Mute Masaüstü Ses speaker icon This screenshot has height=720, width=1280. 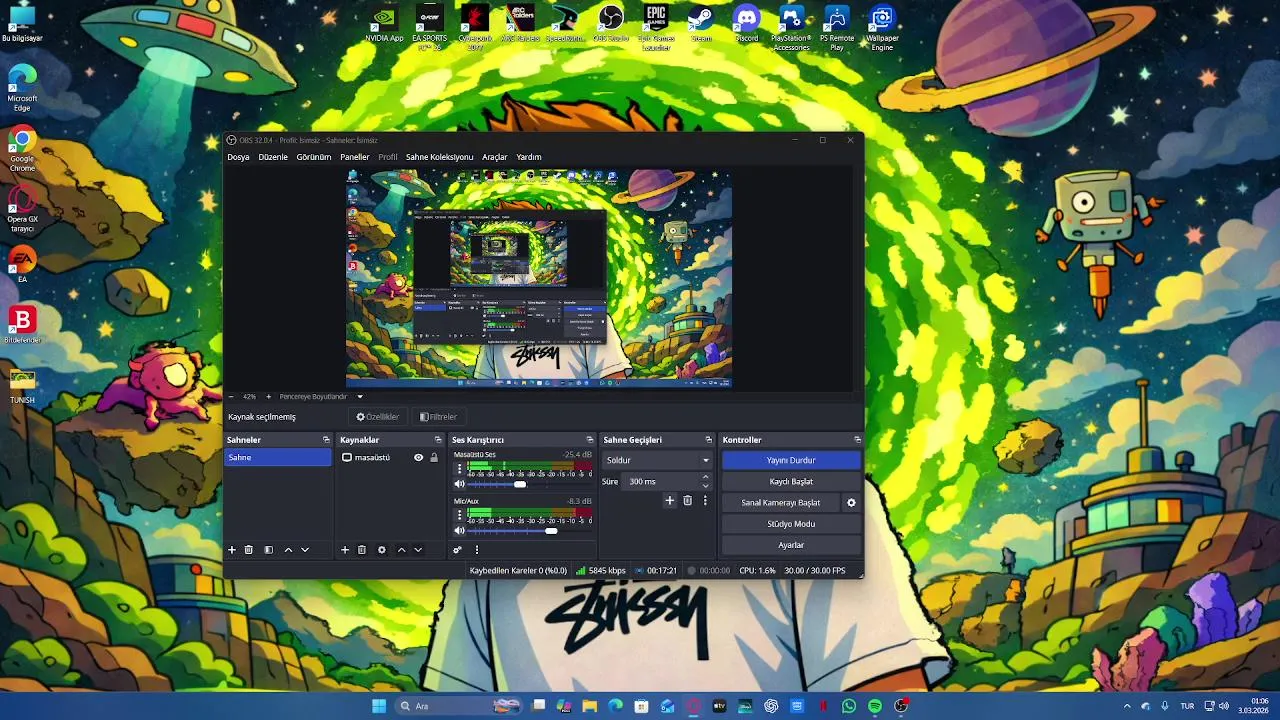460,484
